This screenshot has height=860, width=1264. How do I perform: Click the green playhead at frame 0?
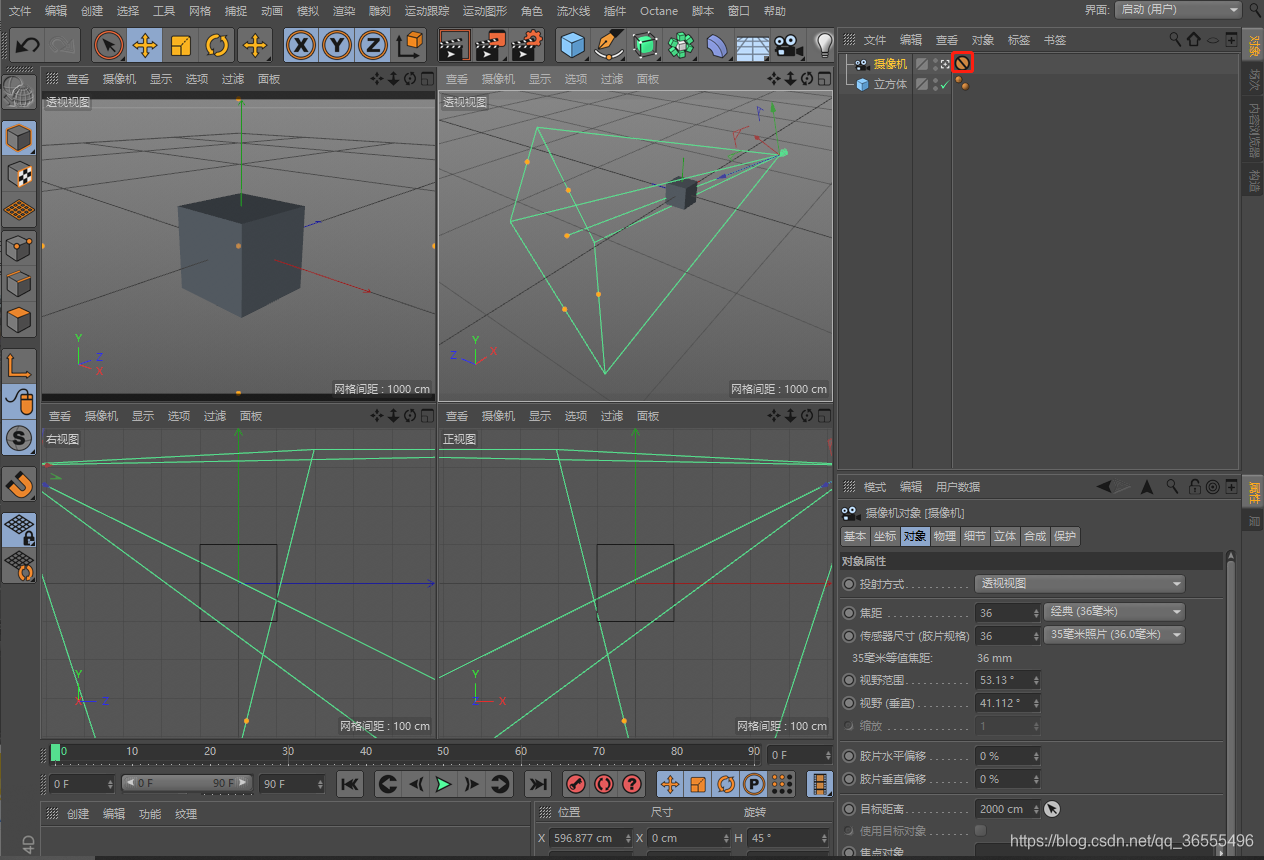tap(56, 753)
